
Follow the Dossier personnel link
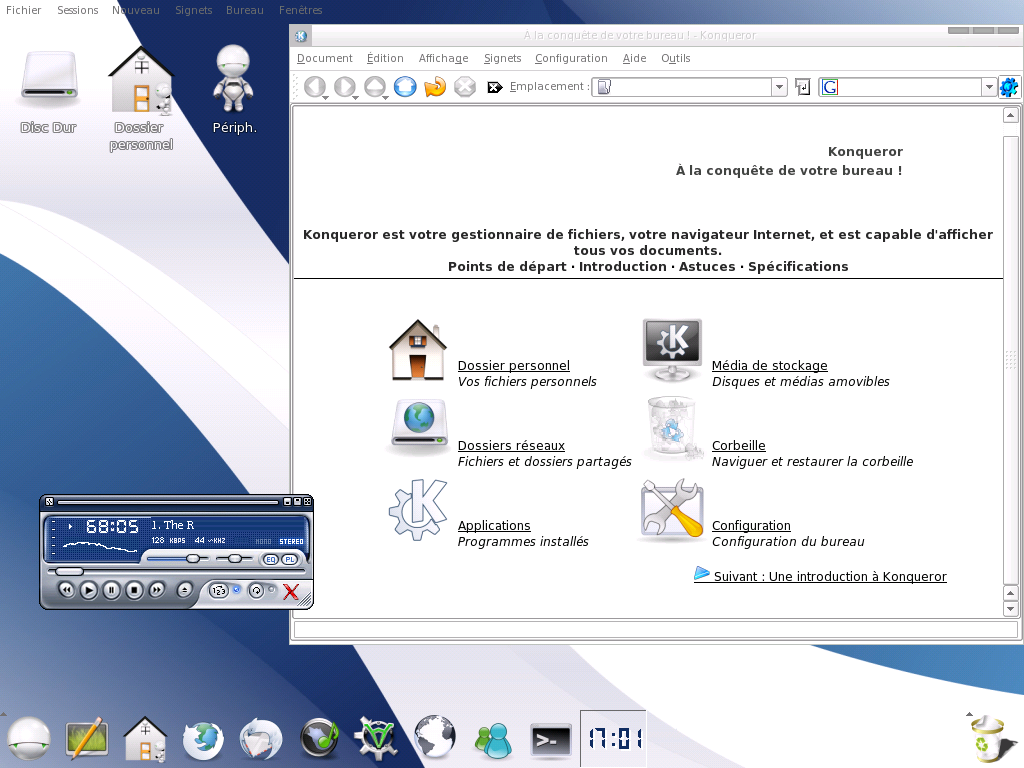click(513, 366)
